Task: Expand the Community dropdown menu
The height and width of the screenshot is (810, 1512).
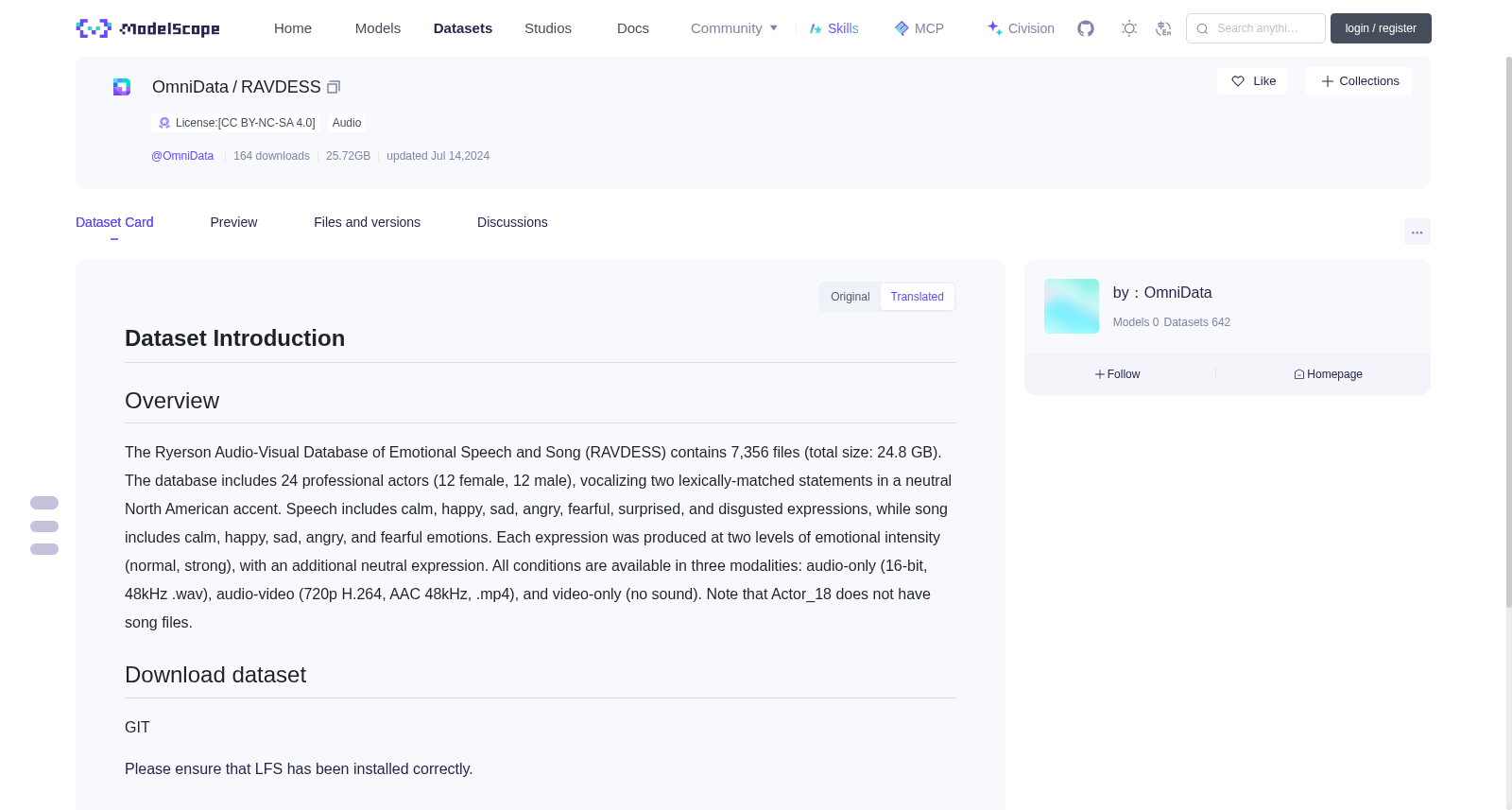Action: [x=734, y=28]
